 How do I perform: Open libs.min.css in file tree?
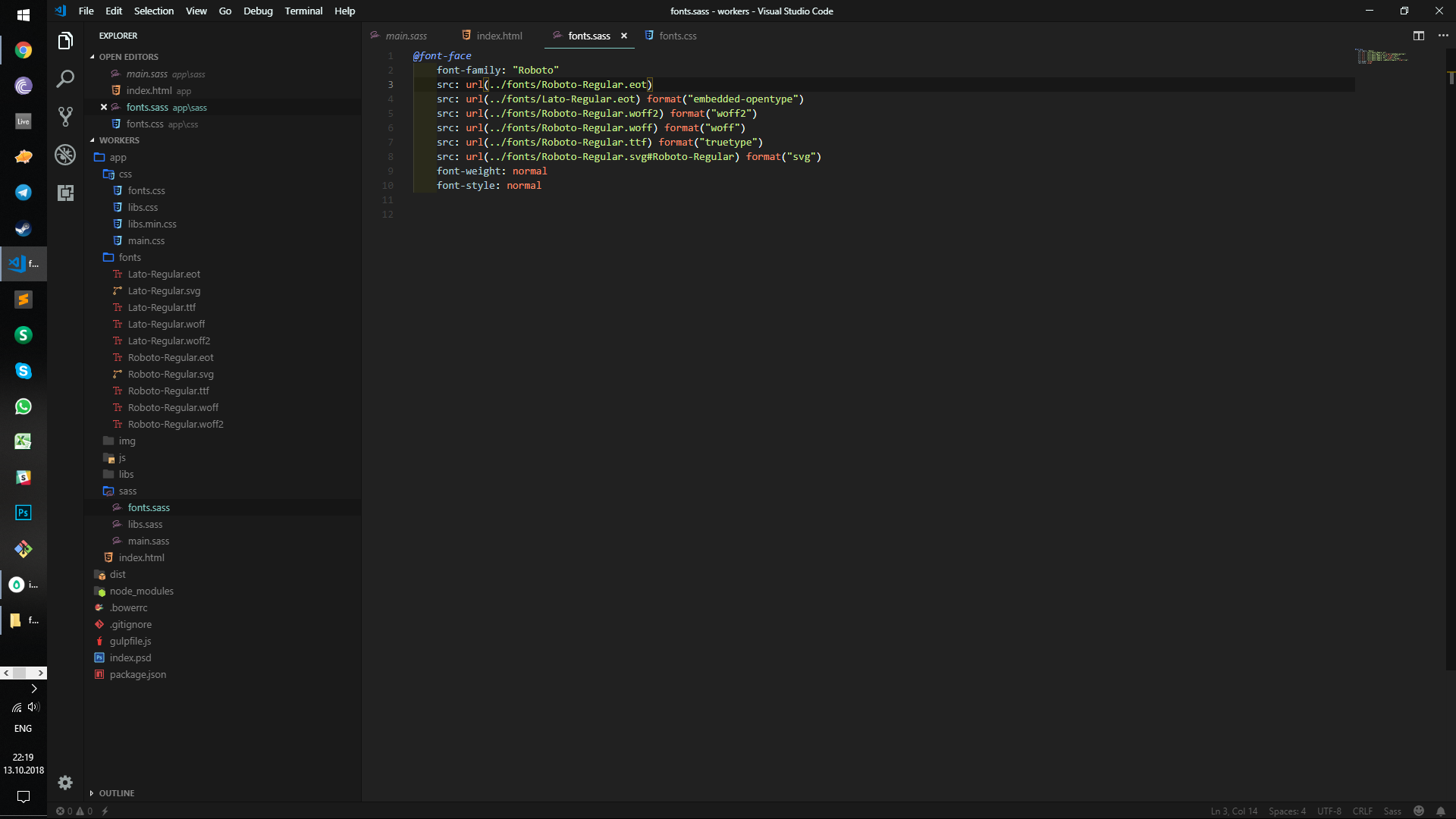tap(152, 224)
